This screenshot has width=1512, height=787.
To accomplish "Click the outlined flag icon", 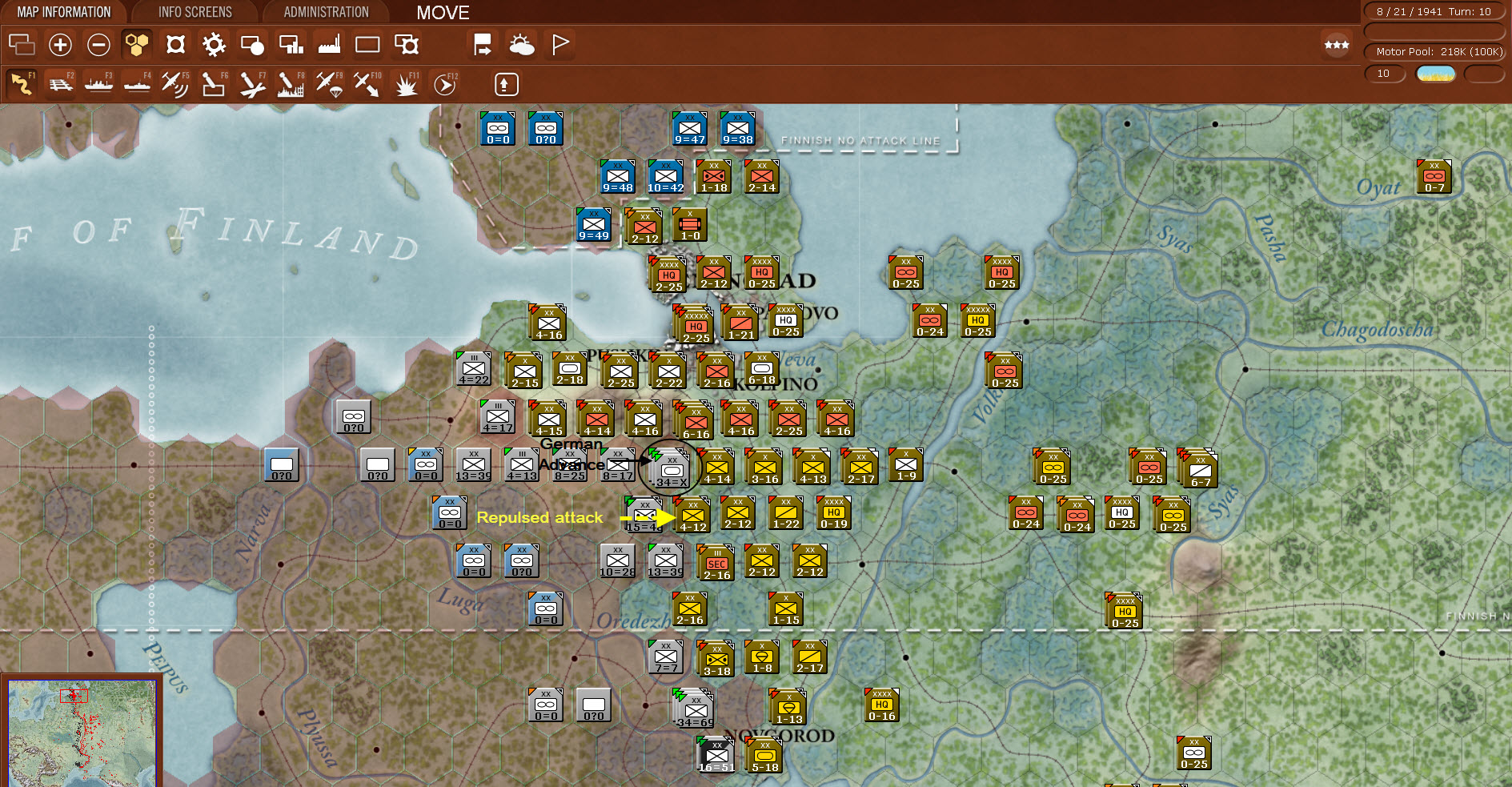I will 560,45.
